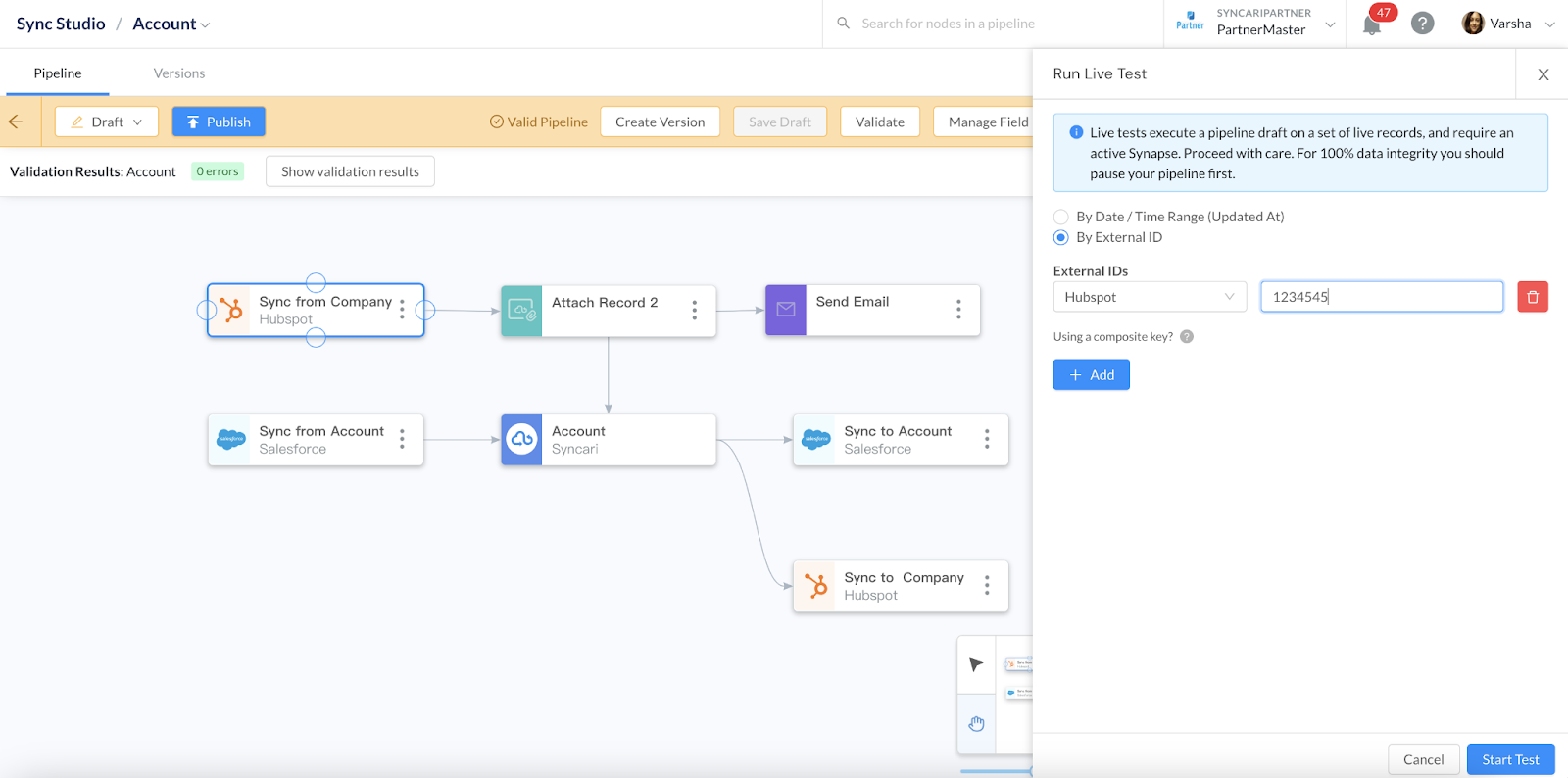This screenshot has height=778, width=1568.
Task: Open the Varsha user menu chevron
Action: coord(1549,24)
